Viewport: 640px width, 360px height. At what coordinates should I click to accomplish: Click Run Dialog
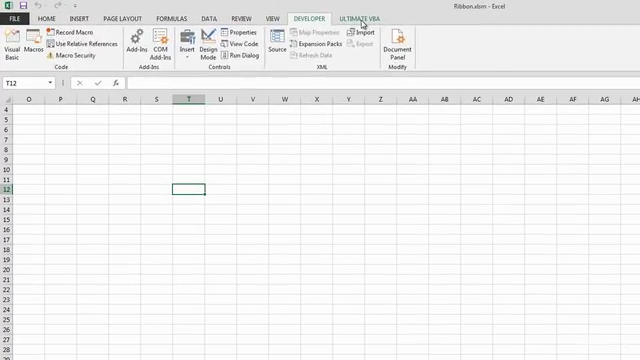(x=240, y=55)
